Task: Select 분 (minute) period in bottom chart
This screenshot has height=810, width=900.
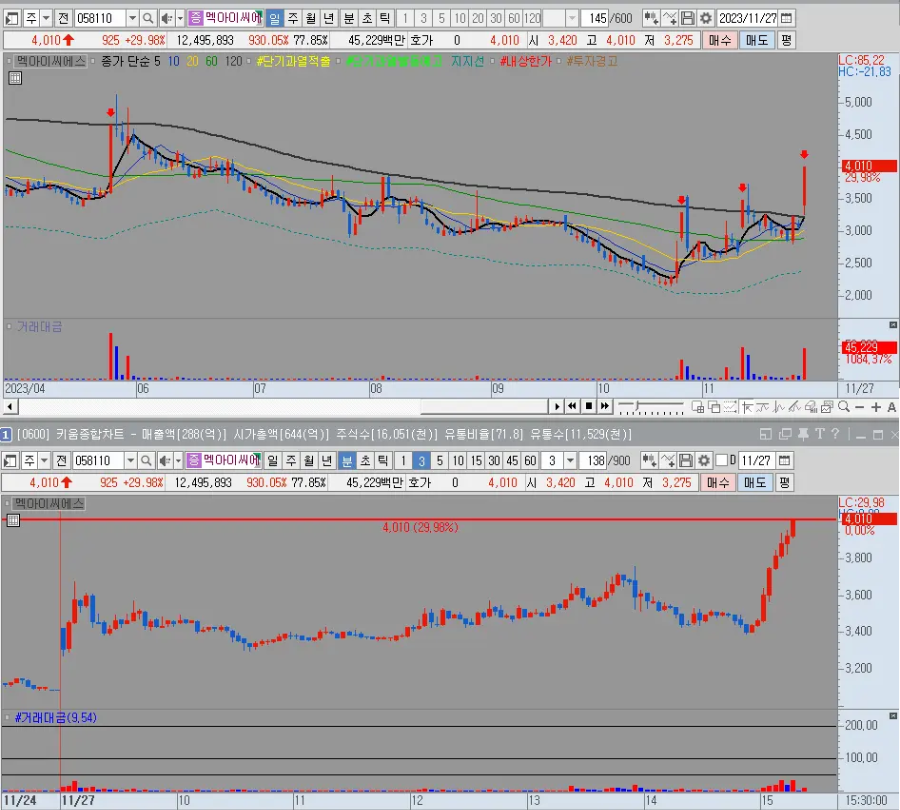Action: coord(347,460)
